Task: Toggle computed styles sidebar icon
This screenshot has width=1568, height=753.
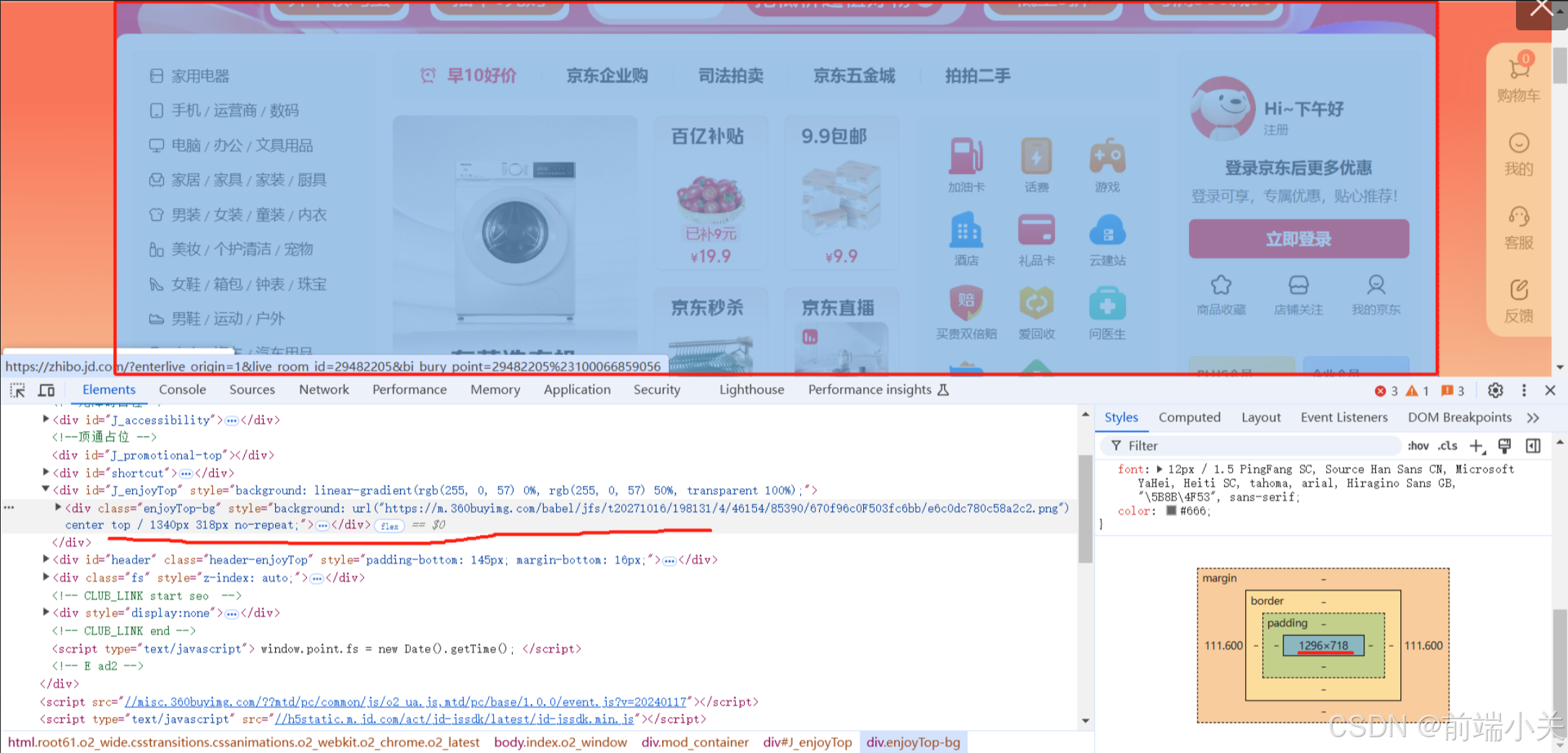Action: [x=1533, y=446]
